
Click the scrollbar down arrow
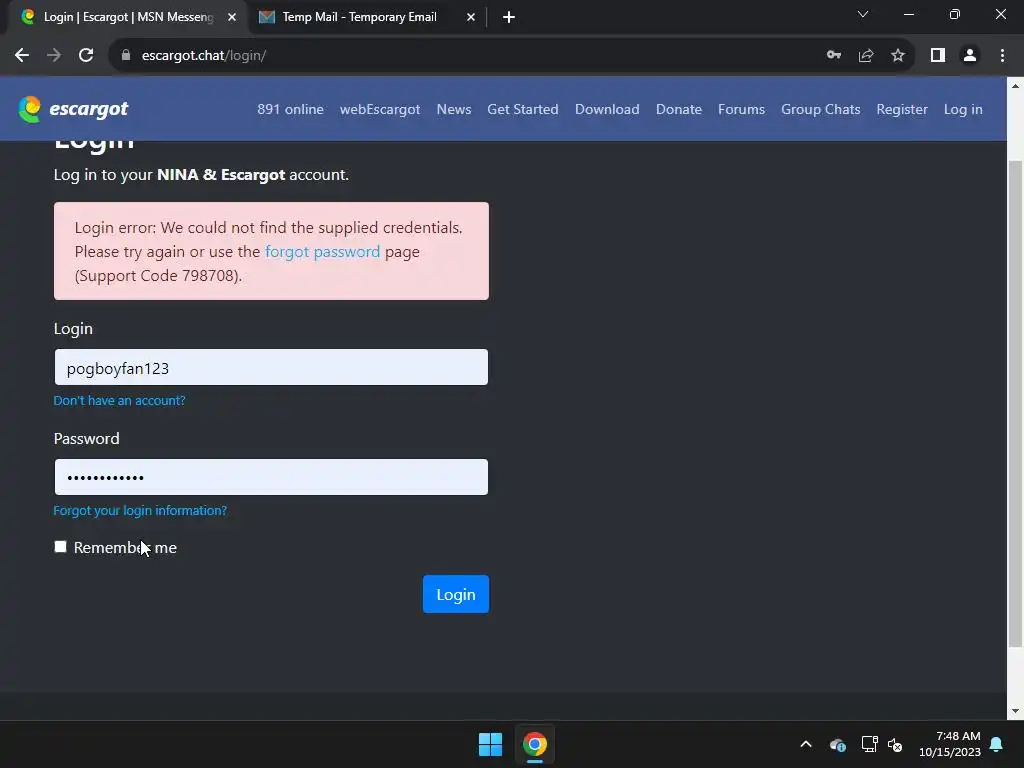coord(1015,711)
